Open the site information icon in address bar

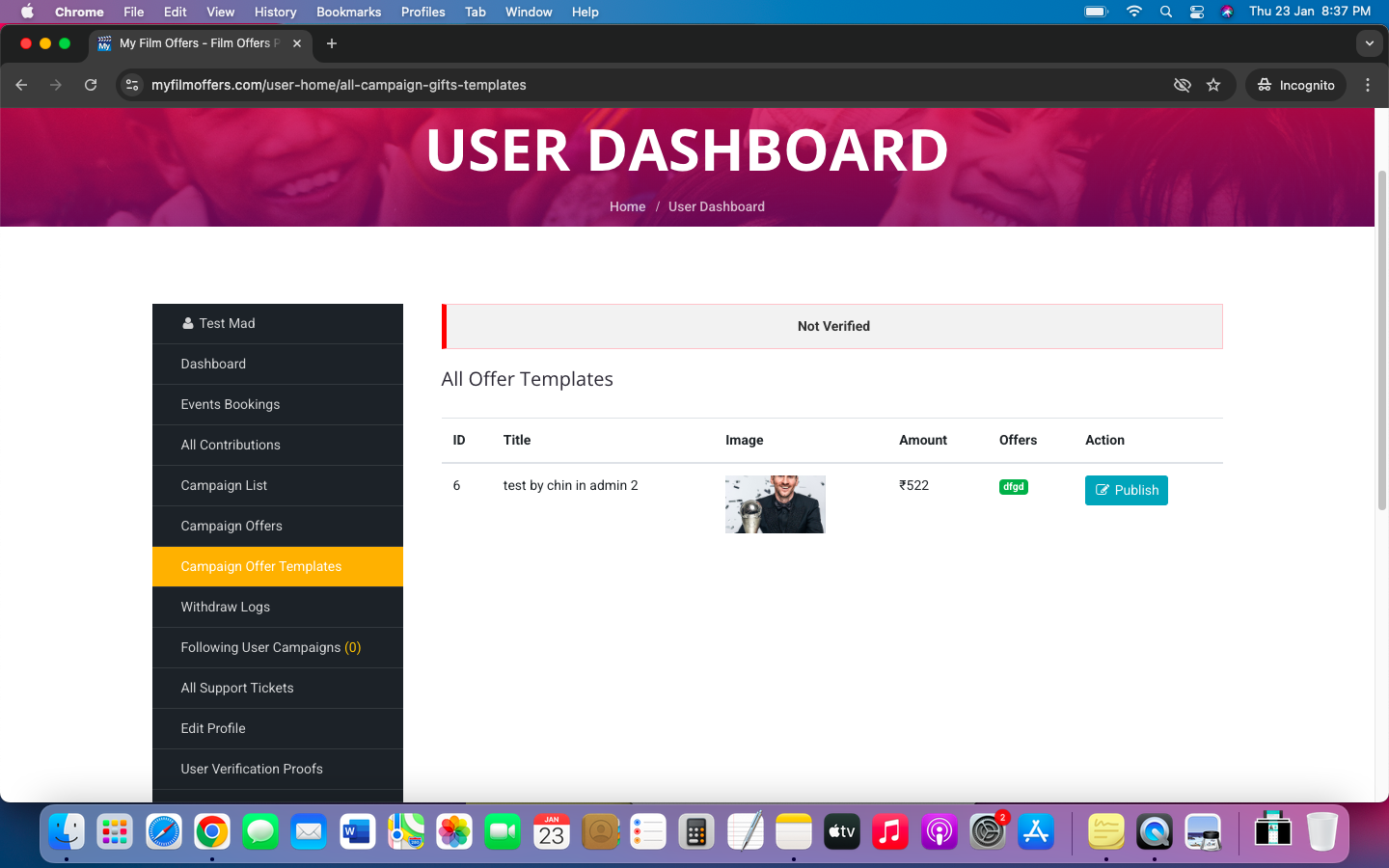(132, 85)
